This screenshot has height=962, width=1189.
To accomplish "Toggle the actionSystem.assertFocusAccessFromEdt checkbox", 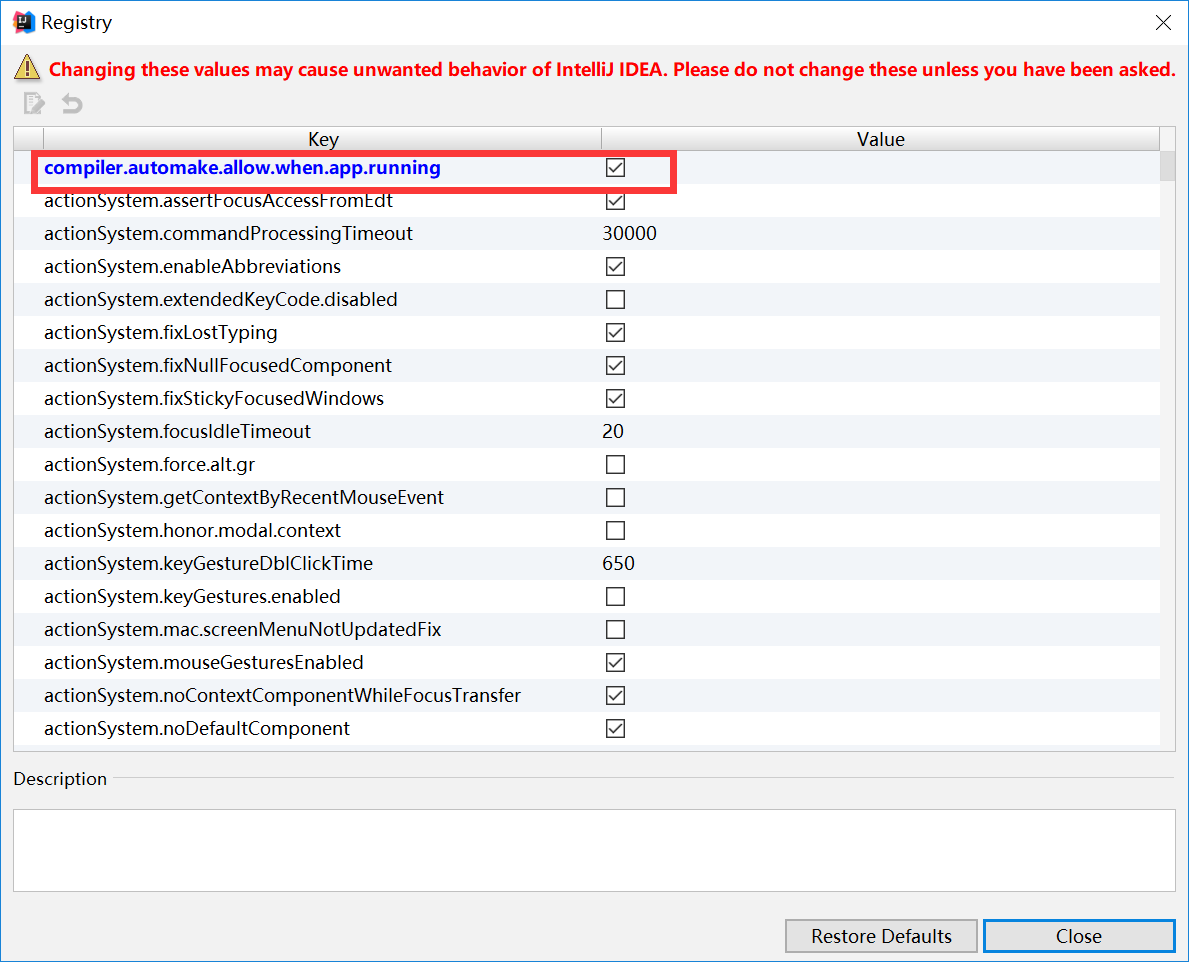I will pyautogui.click(x=616, y=201).
